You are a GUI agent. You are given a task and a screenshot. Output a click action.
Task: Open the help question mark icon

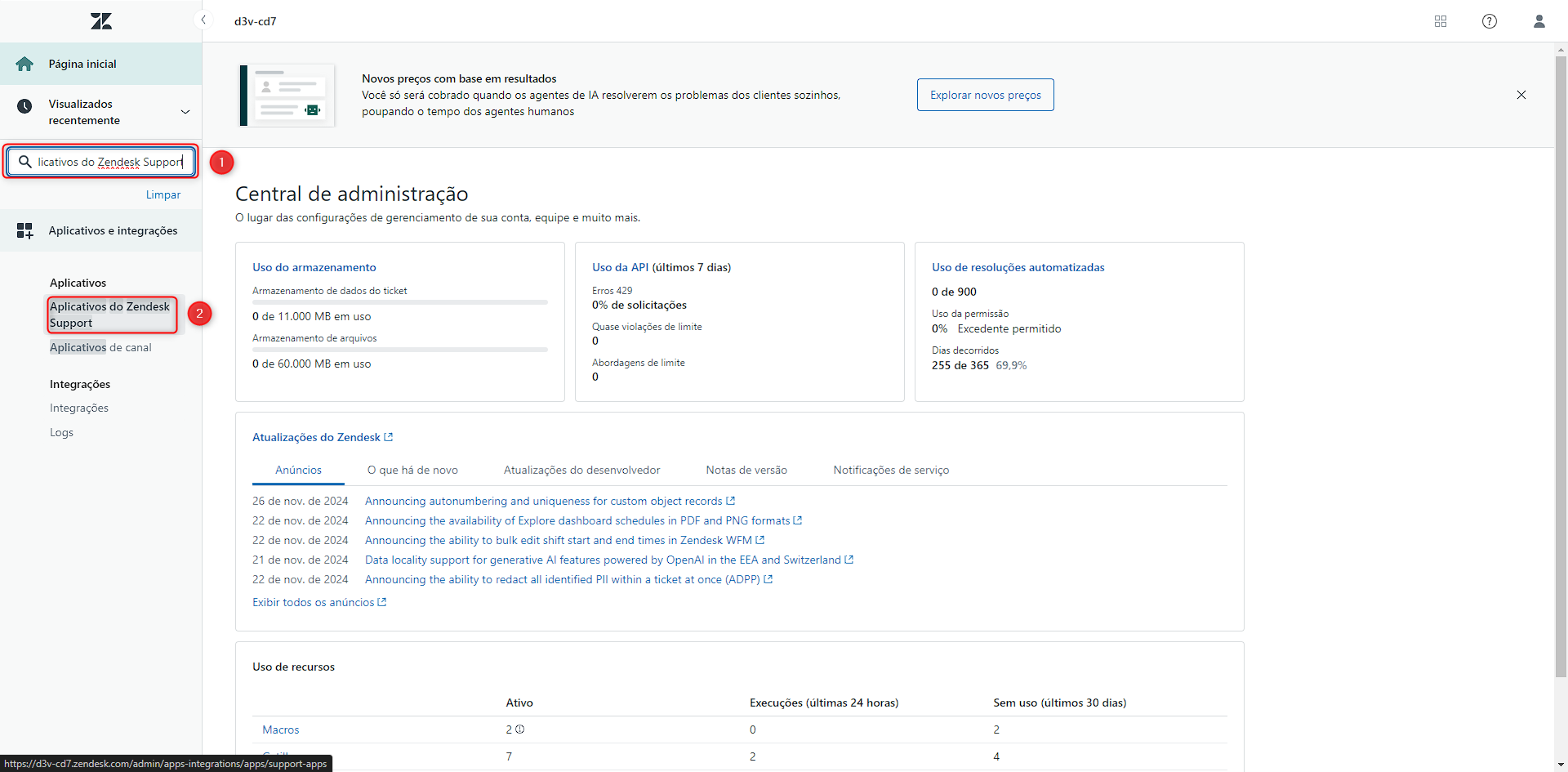pyautogui.click(x=1490, y=21)
